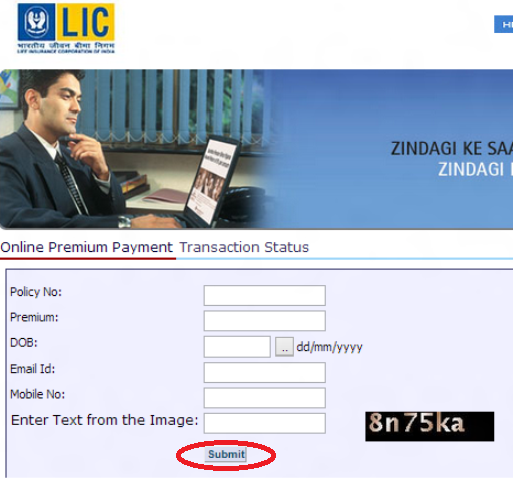Open the Transaction Status tab
513x480 pixels.
pyautogui.click(x=244, y=247)
